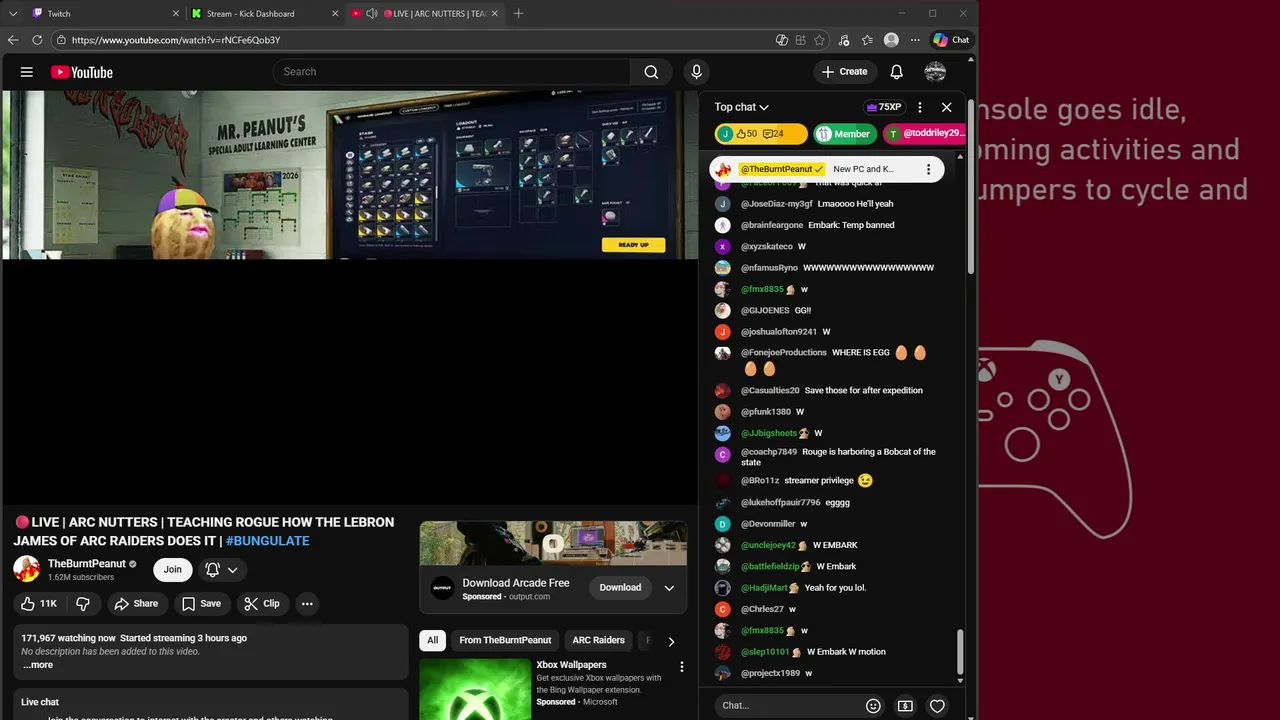Click the Create button
1280x720 pixels.
coord(844,72)
